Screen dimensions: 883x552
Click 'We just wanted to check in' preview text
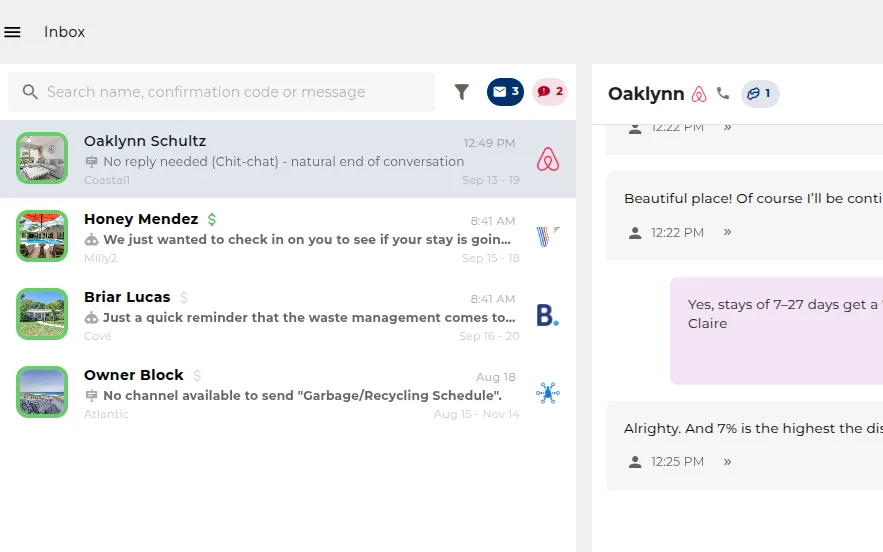point(307,239)
